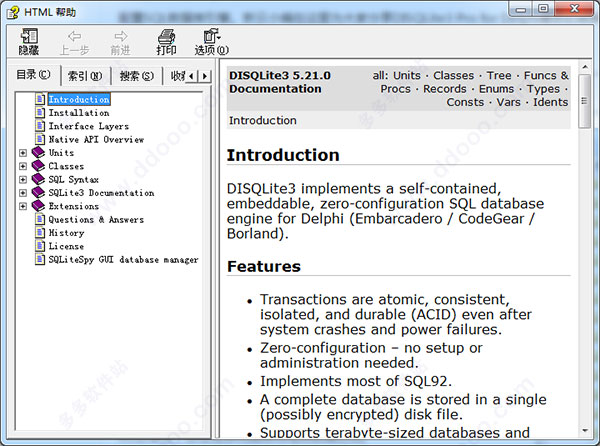Image resolution: width=600 pixels, height=446 pixels.
Task: Open the Consts link in header
Action: click(x=465, y=103)
